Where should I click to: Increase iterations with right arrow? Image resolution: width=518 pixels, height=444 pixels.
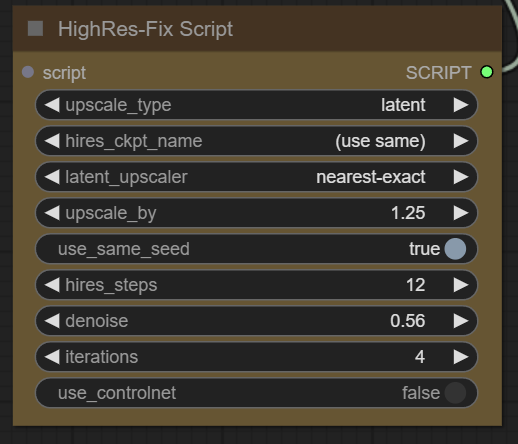[x=461, y=357]
